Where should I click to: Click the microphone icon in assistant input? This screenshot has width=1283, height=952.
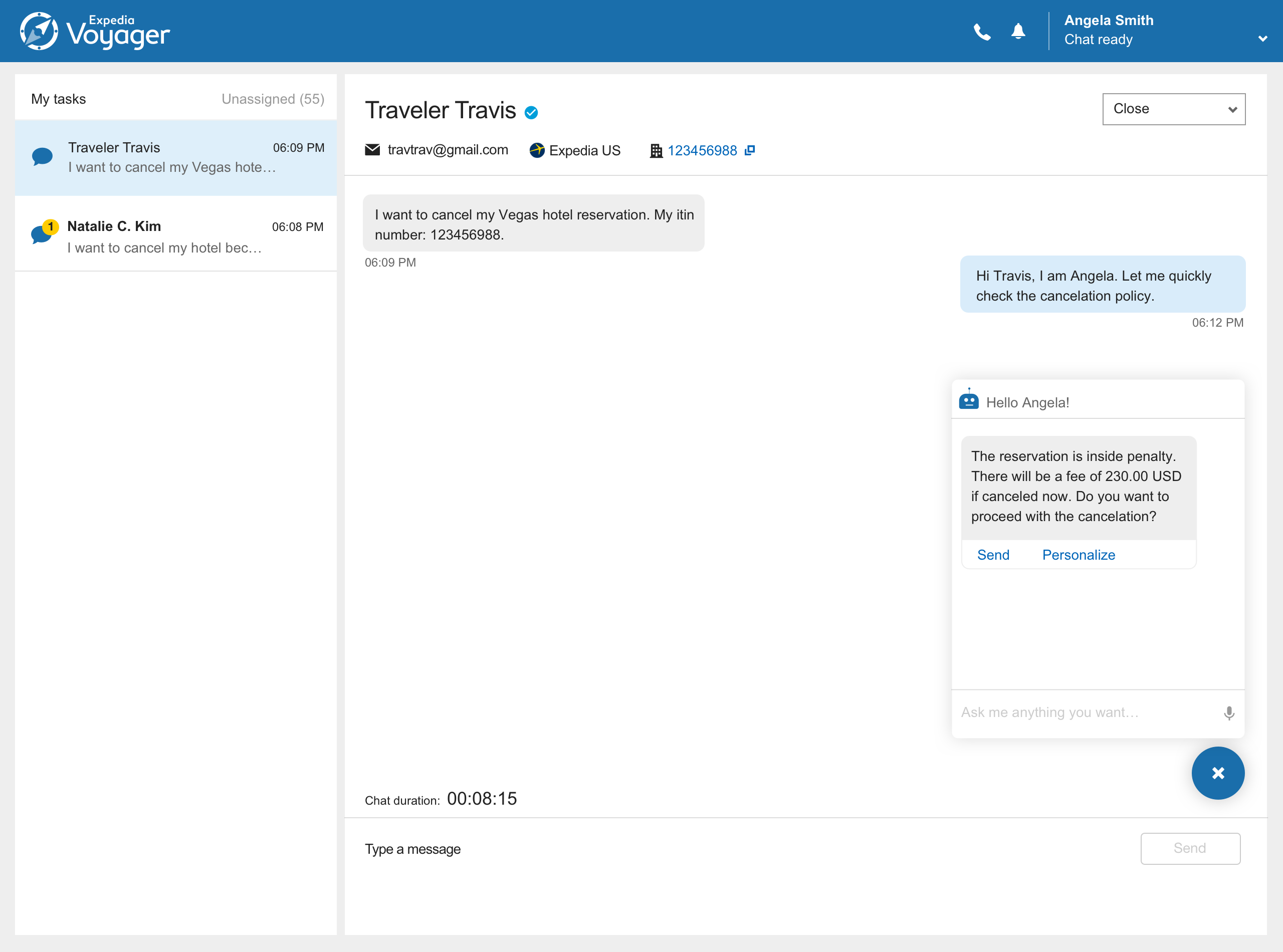(1229, 713)
